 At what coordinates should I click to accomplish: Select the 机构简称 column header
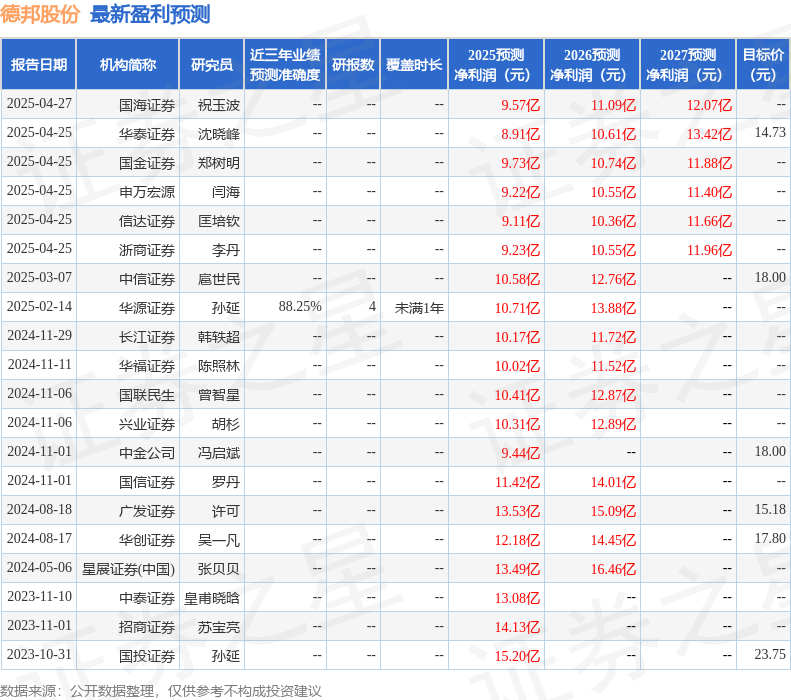coord(128,65)
